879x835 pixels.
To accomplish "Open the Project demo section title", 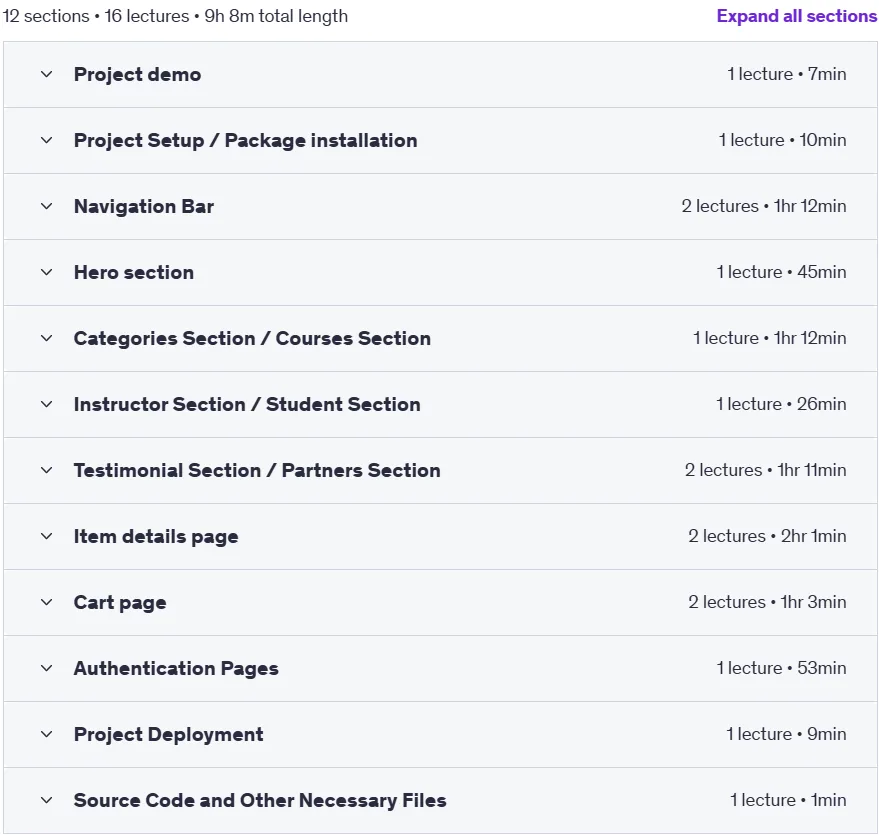I will [x=137, y=75].
